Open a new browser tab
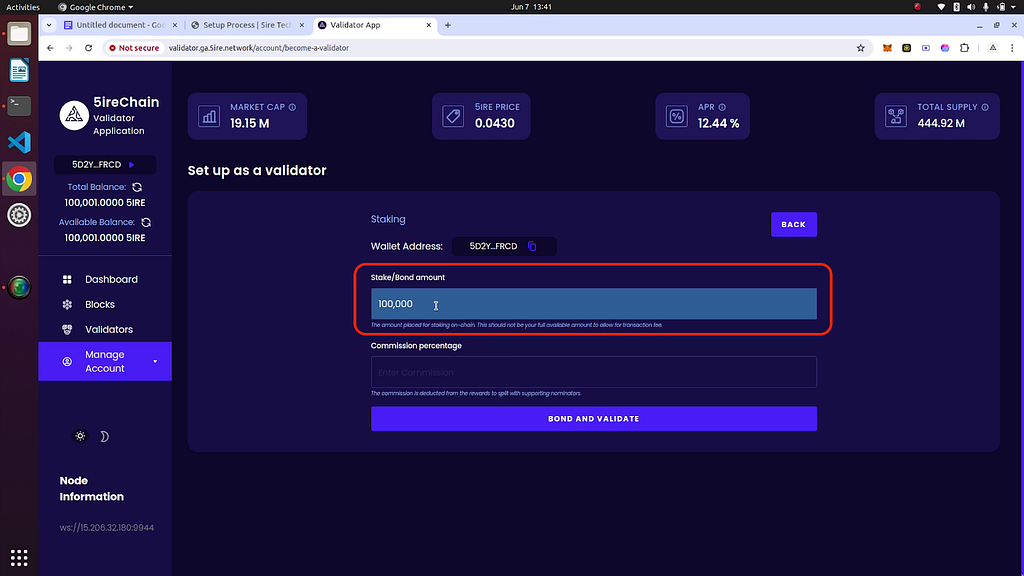Viewport: 1024px width, 576px height. [x=448, y=25]
